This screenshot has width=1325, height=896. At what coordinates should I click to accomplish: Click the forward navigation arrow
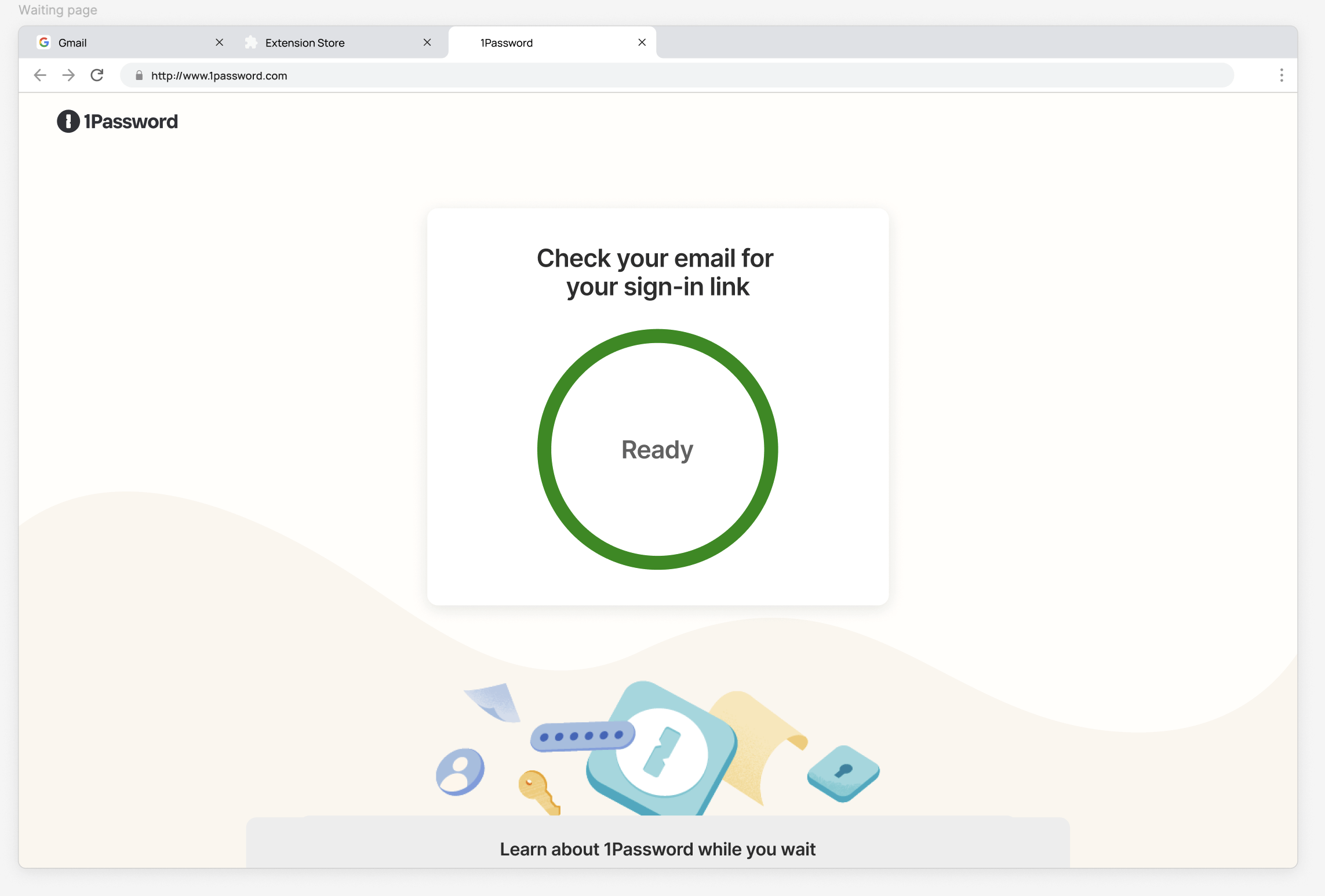click(x=68, y=75)
